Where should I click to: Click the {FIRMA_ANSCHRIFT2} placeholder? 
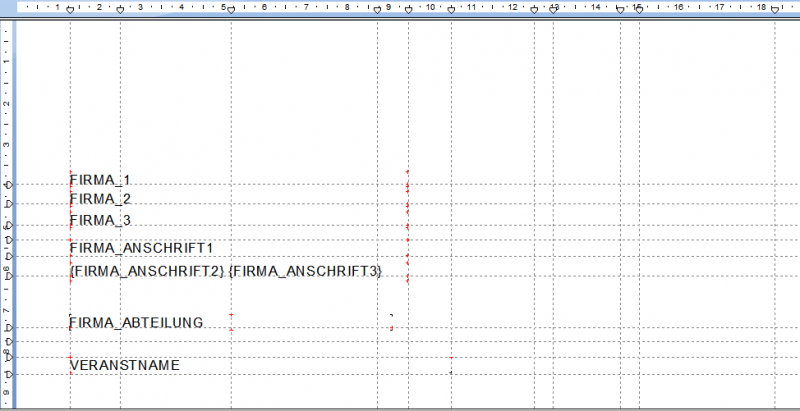pyautogui.click(x=147, y=272)
